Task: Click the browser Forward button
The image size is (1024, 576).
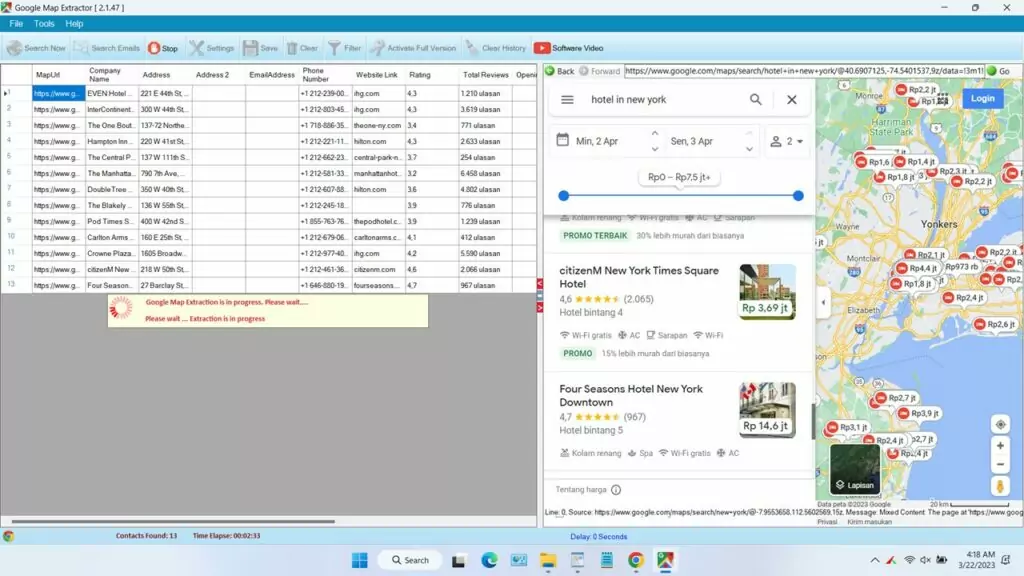Action: pos(600,71)
